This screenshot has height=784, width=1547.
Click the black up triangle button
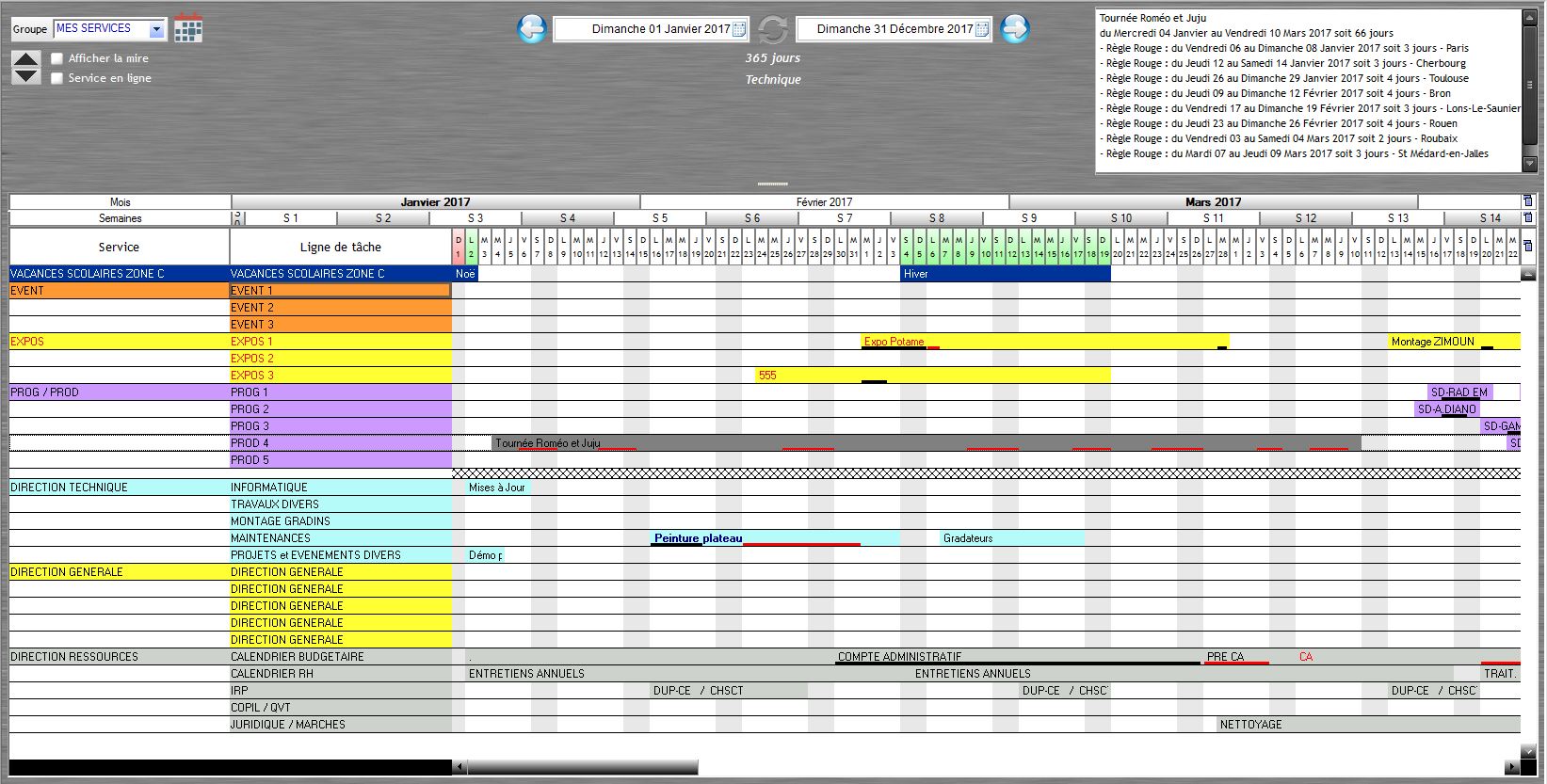coord(26,58)
